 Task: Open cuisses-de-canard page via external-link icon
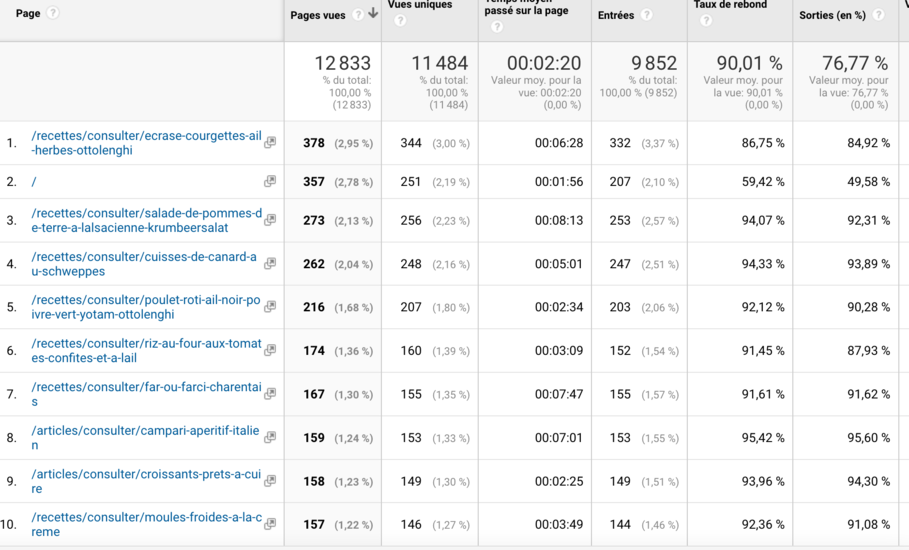[270, 264]
